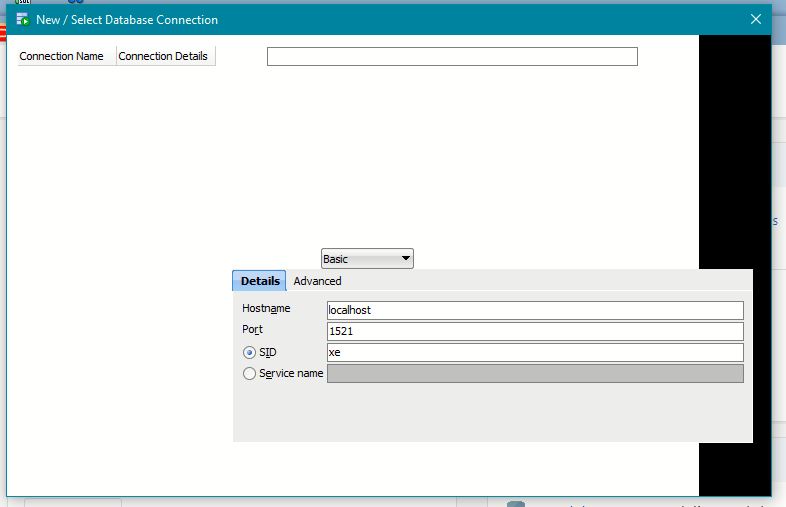Select the Service name radio button

[x=249, y=374]
